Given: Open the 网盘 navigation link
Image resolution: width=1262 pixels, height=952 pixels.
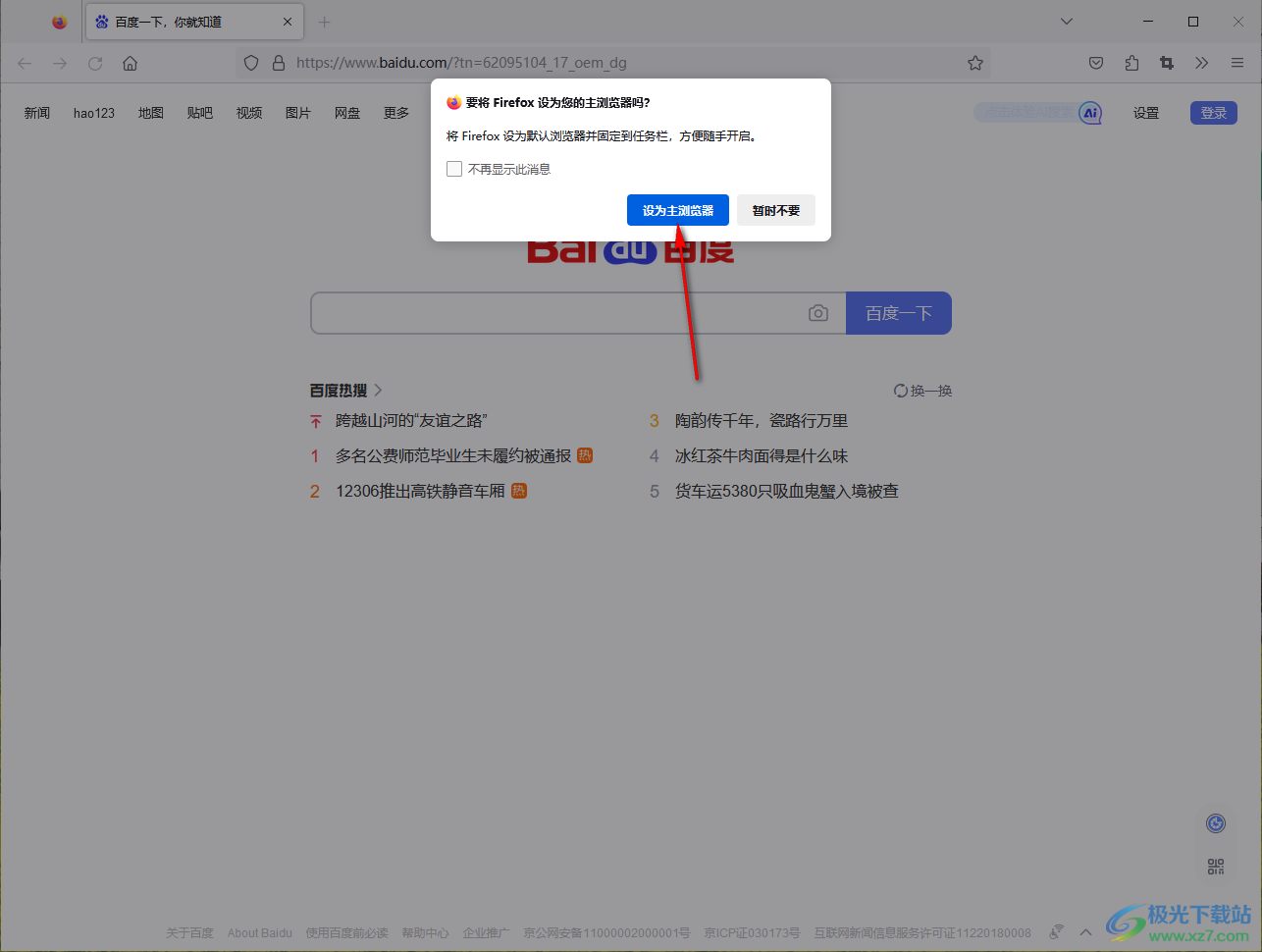Looking at the screenshot, I should tap(347, 113).
